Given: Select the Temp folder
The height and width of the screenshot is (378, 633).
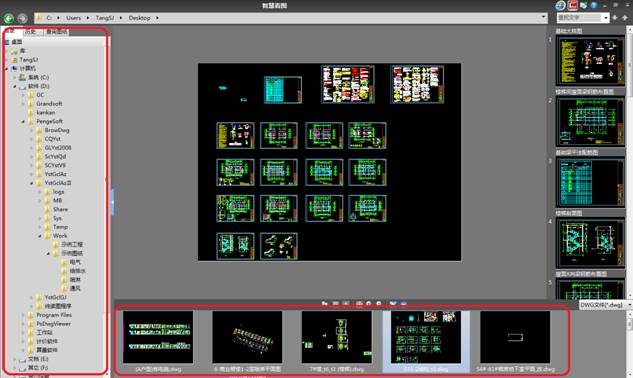Looking at the screenshot, I should pyautogui.click(x=60, y=227).
